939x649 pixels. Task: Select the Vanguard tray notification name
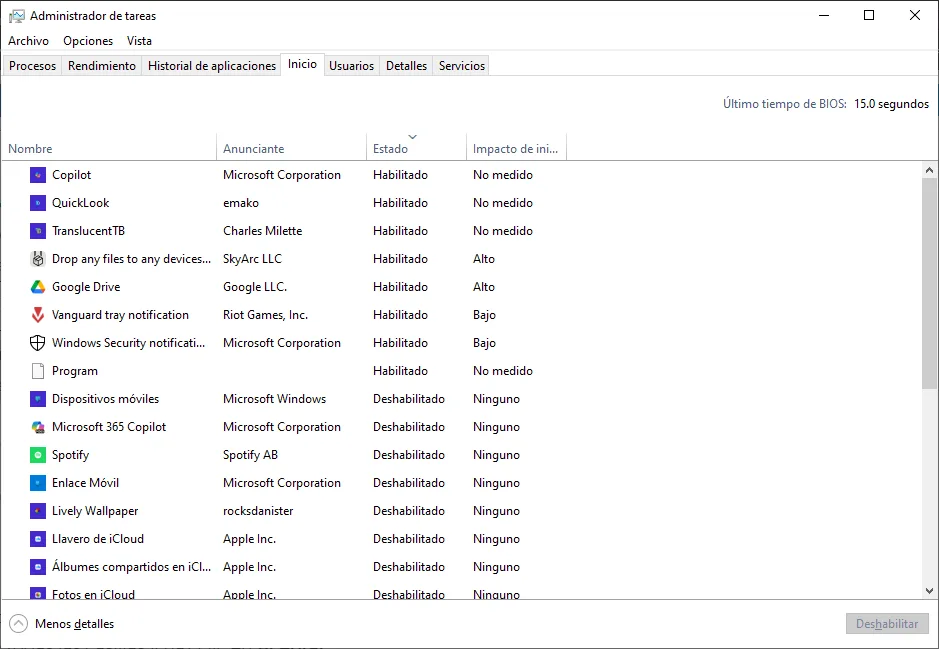pos(120,315)
